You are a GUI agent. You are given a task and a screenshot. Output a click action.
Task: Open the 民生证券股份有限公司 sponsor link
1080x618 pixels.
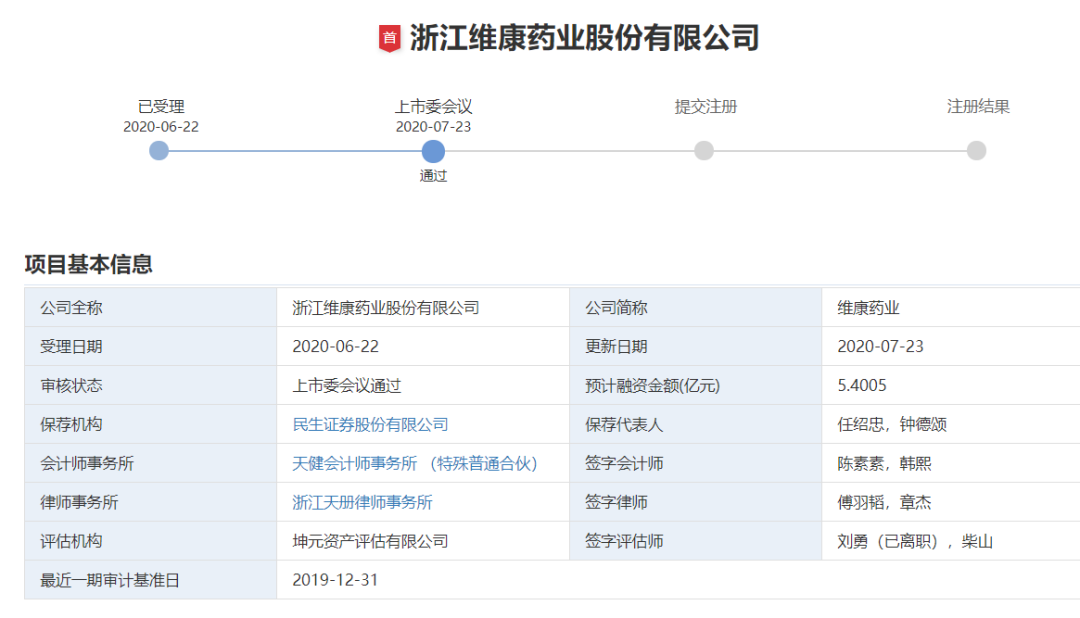[x=370, y=425]
